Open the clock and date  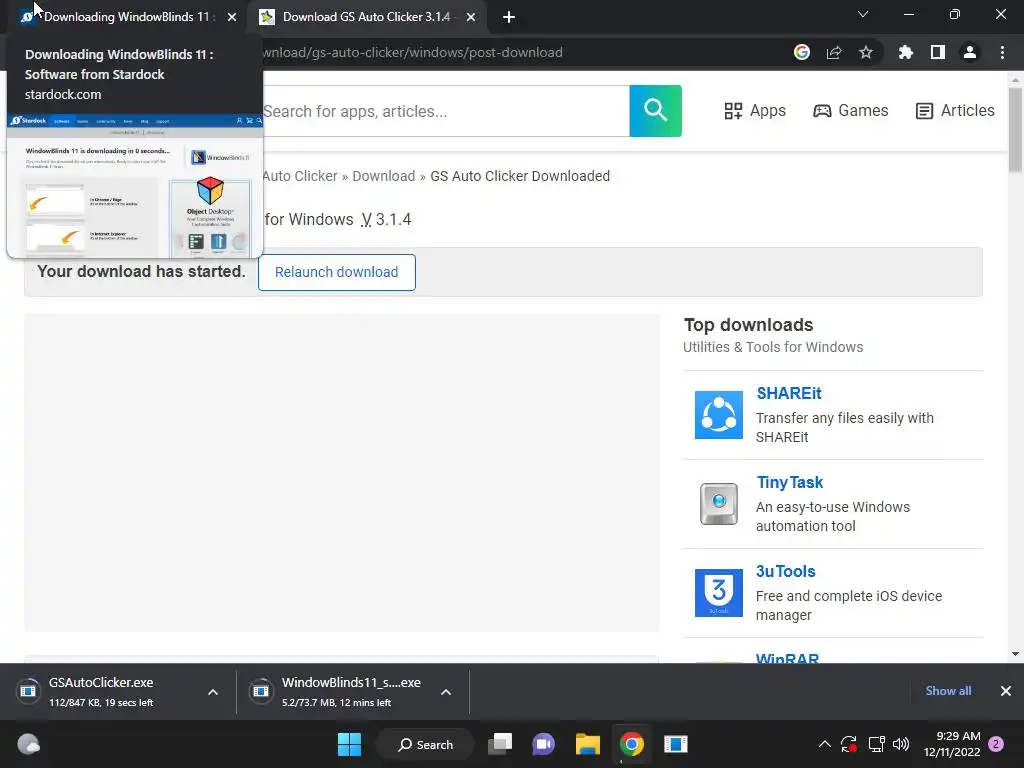click(x=952, y=744)
